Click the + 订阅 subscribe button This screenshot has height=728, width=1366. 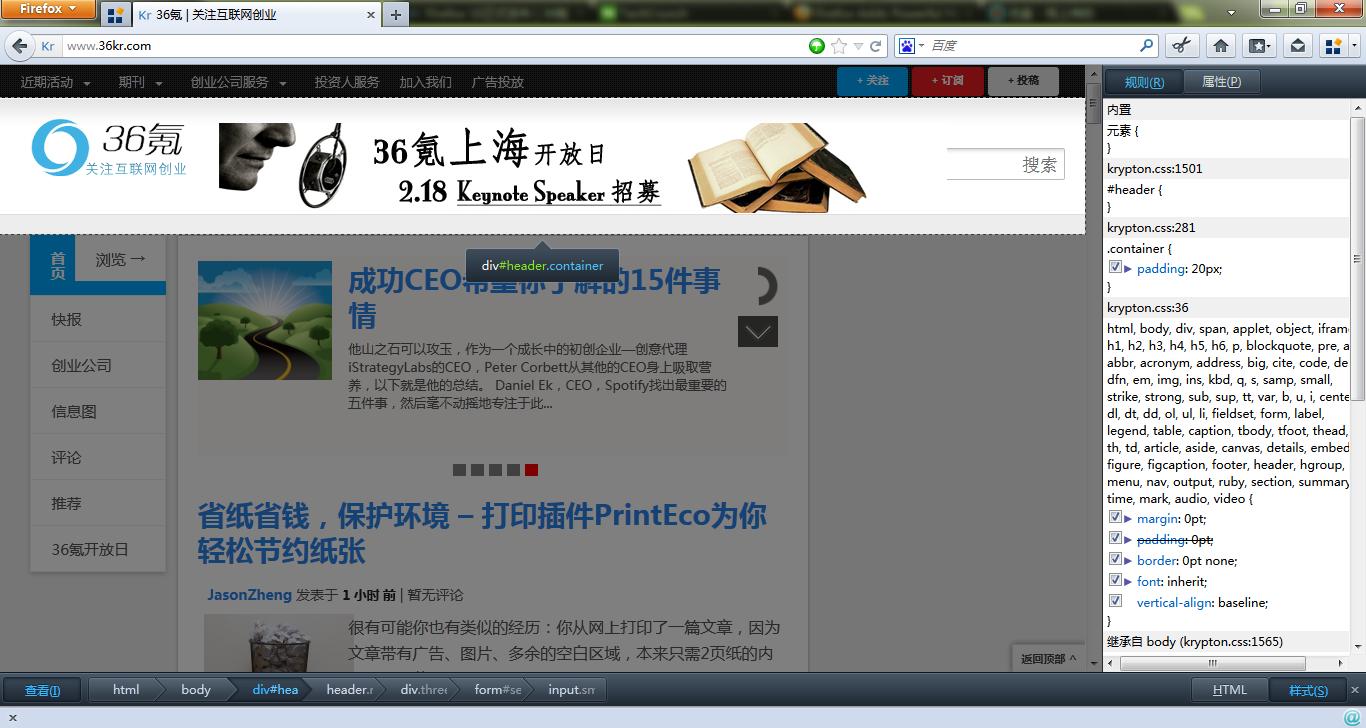tap(947, 81)
